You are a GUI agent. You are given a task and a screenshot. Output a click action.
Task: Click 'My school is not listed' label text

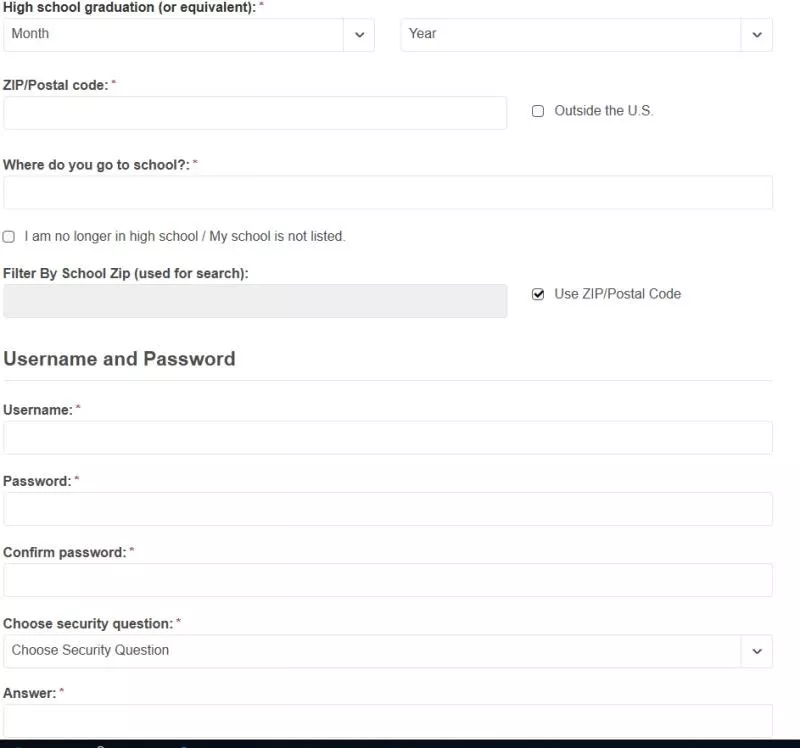(277, 236)
